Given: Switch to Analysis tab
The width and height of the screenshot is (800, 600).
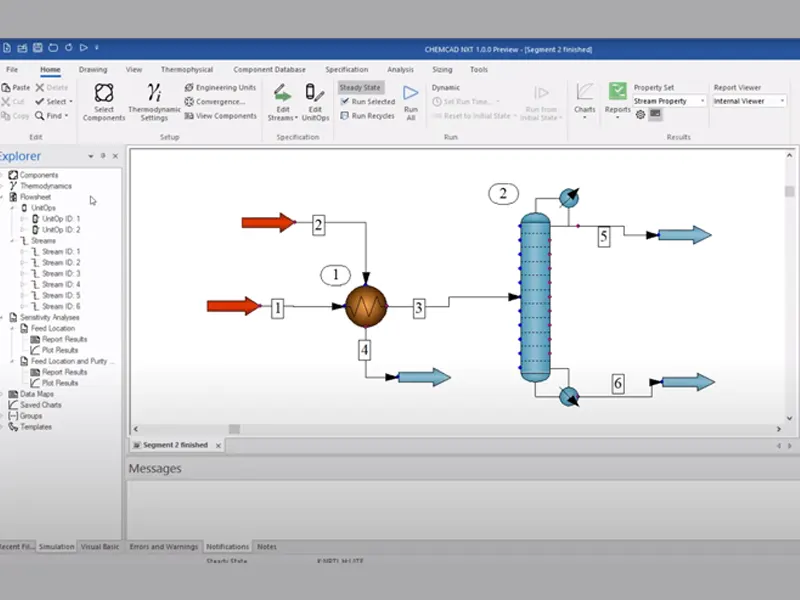Looking at the screenshot, I should (400, 69).
